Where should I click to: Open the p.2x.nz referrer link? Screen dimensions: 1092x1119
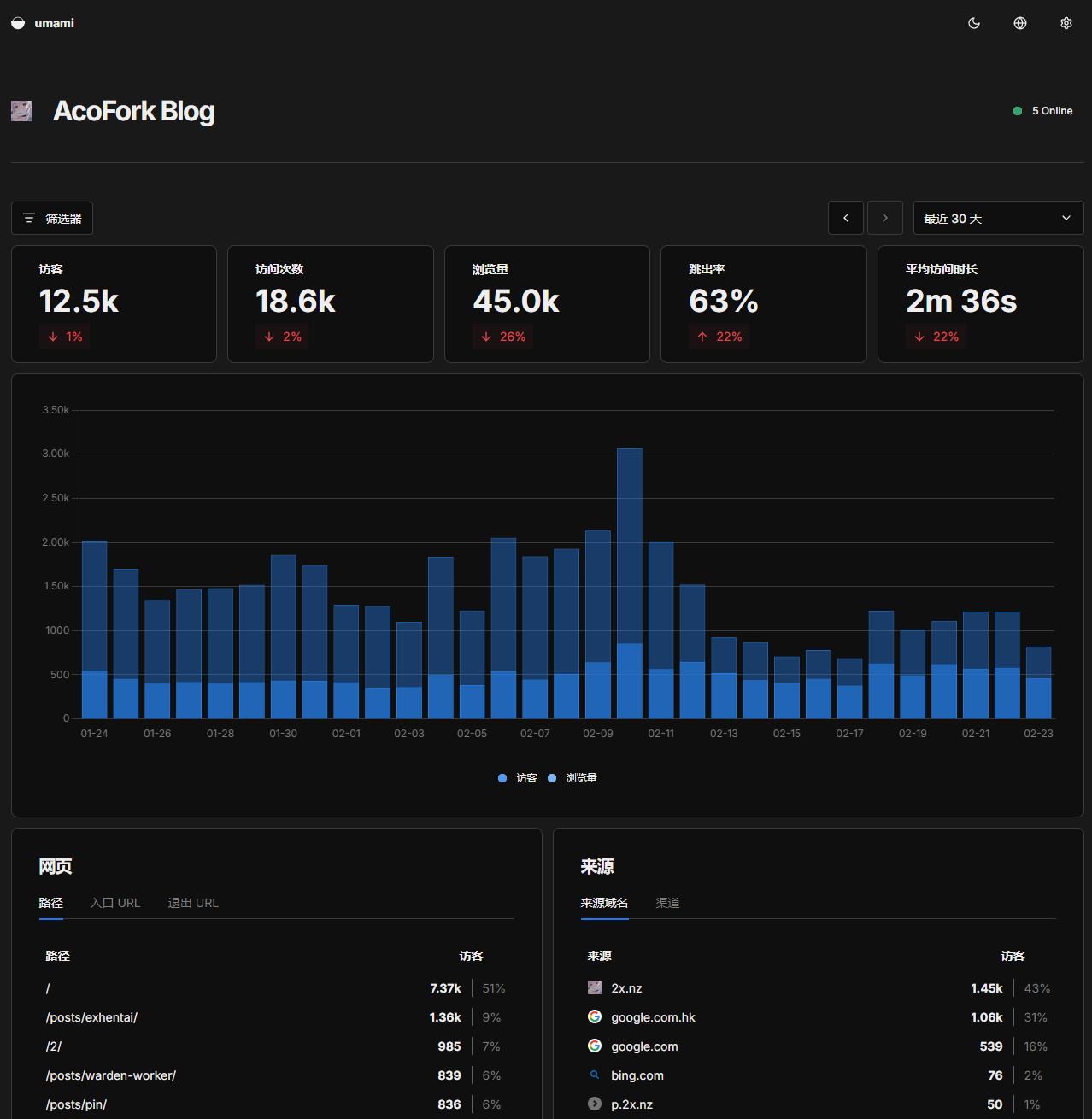(631, 1104)
